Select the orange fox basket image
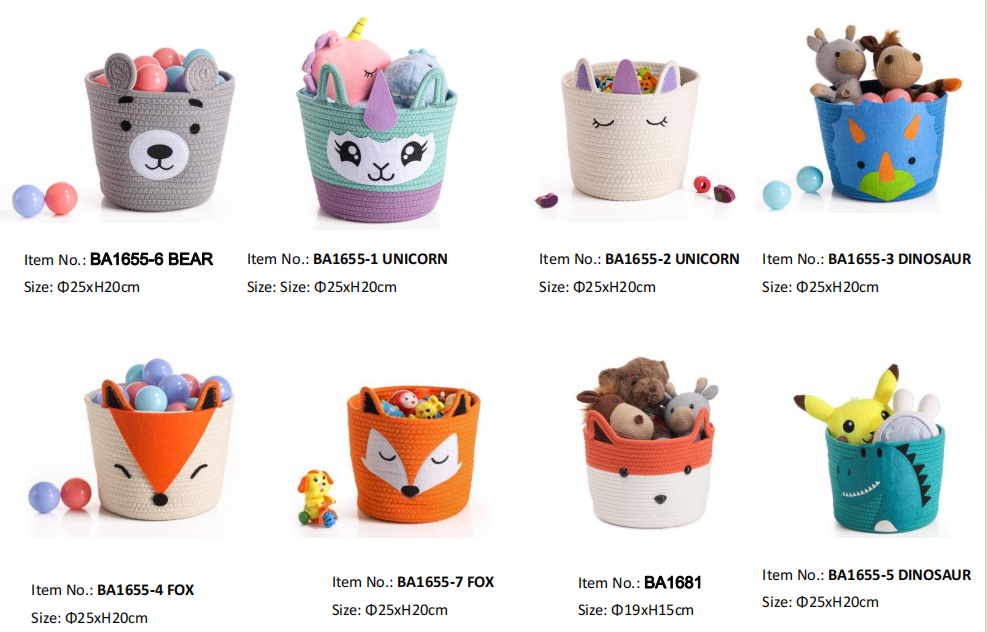 pyautogui.click(x=414, y=453)
